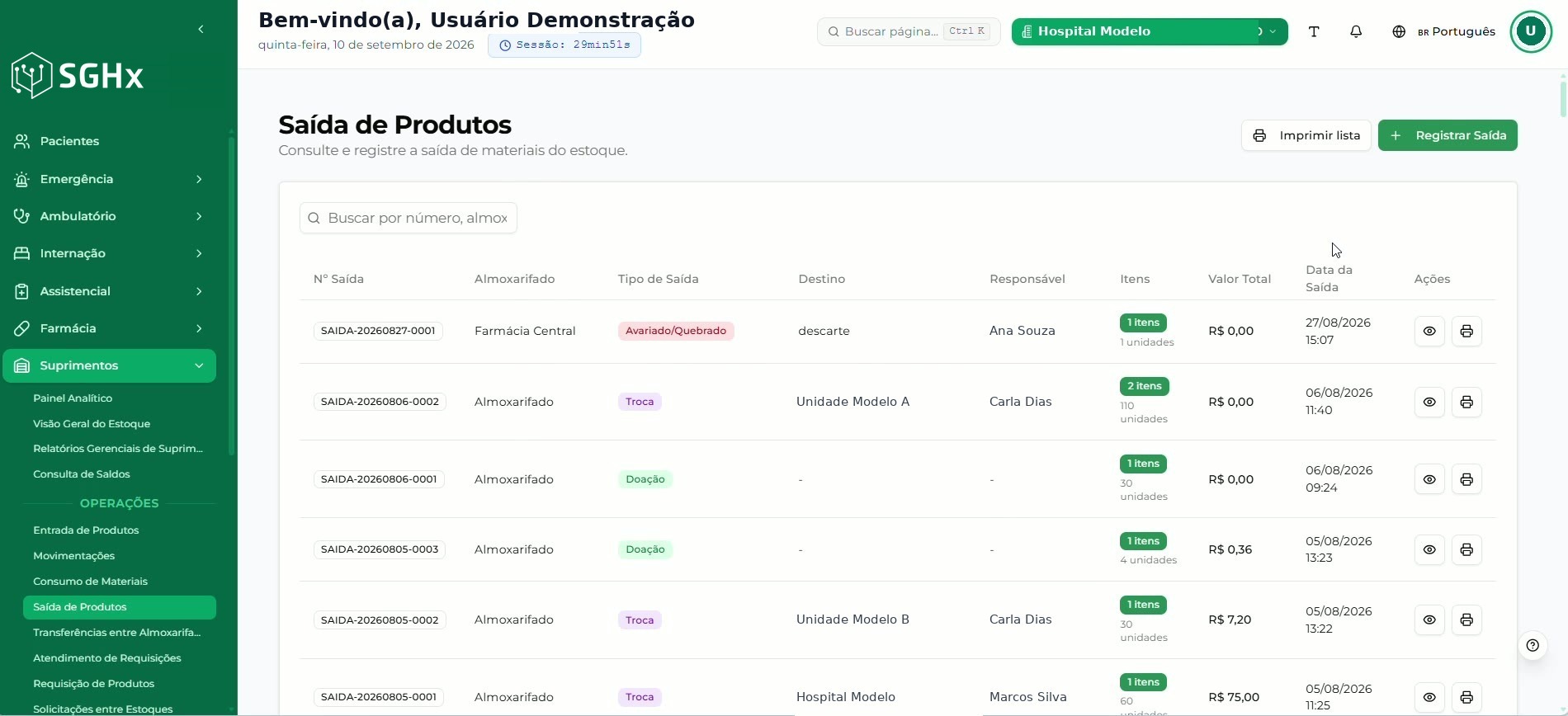Viewport: 1568px width, 716px height.
Task: Open the help question mark button
Action: (x=1533, y=645)
